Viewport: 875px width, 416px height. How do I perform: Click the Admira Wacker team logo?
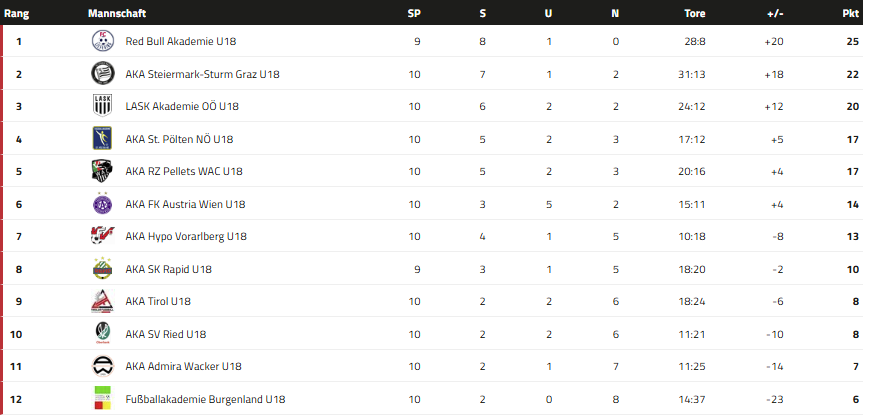point(102,366)
